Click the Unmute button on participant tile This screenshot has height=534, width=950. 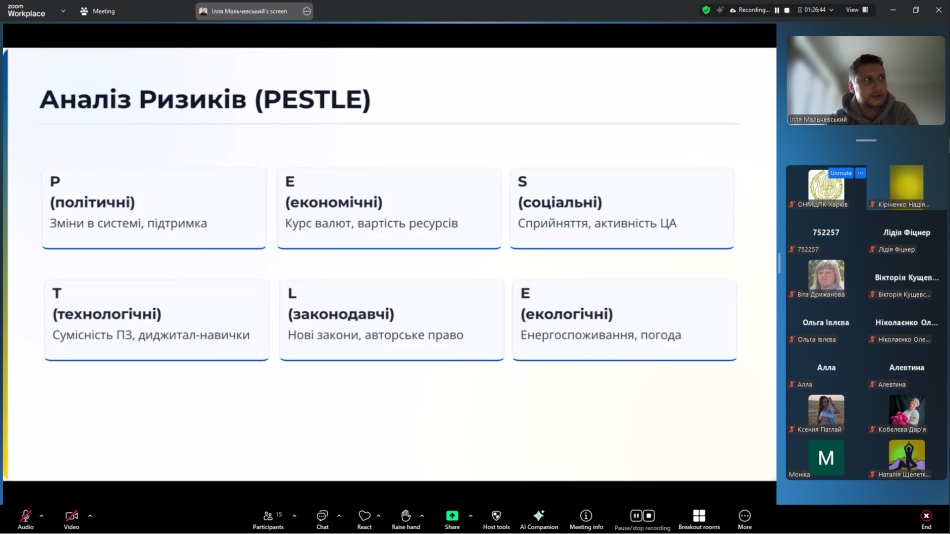[841, 173]
